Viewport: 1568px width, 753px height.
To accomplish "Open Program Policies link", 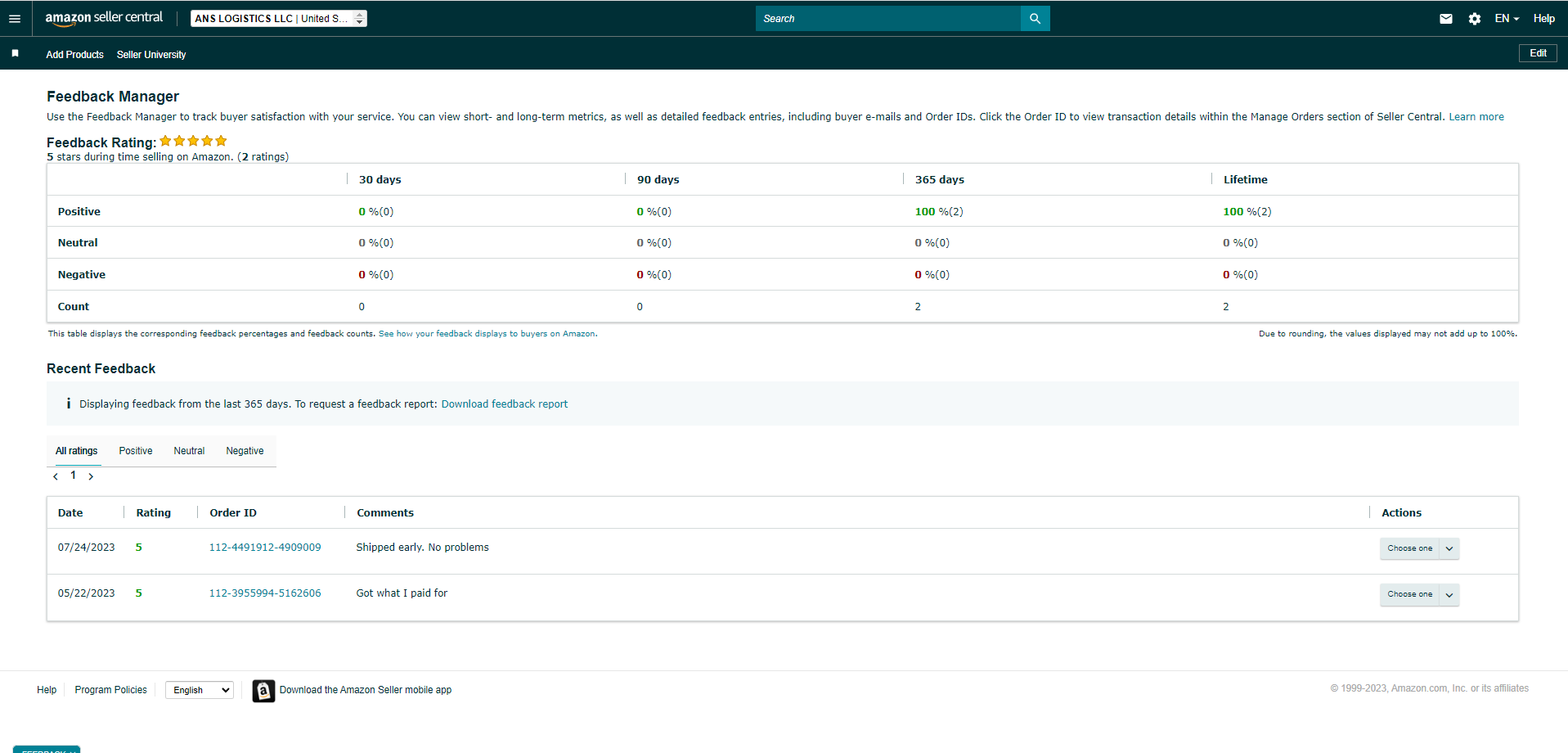I will pos(111,690).
